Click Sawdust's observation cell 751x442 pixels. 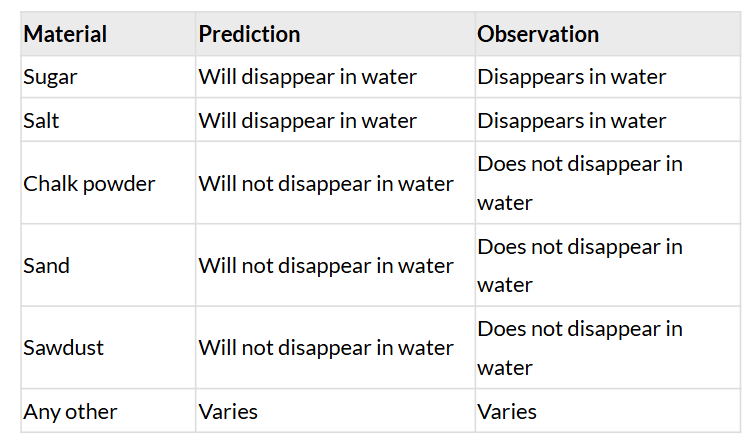[580, 348]
